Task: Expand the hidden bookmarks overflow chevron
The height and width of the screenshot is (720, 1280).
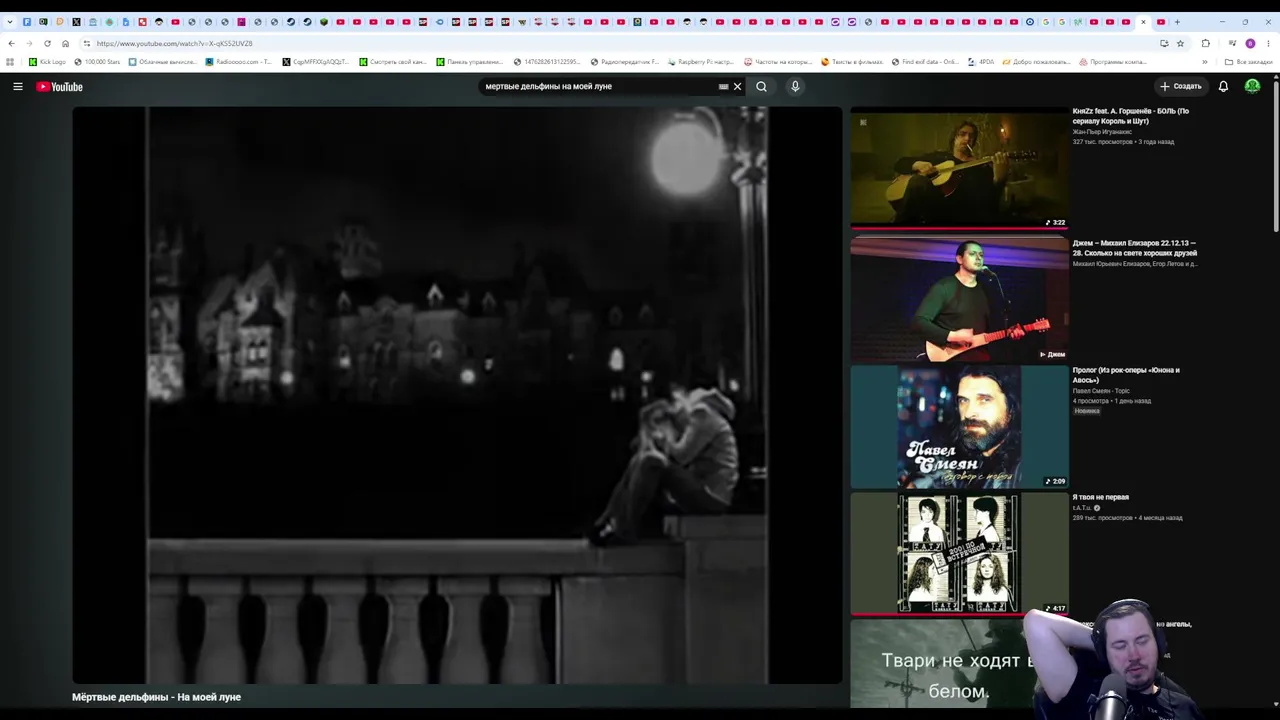Action: coord(1204,62)
